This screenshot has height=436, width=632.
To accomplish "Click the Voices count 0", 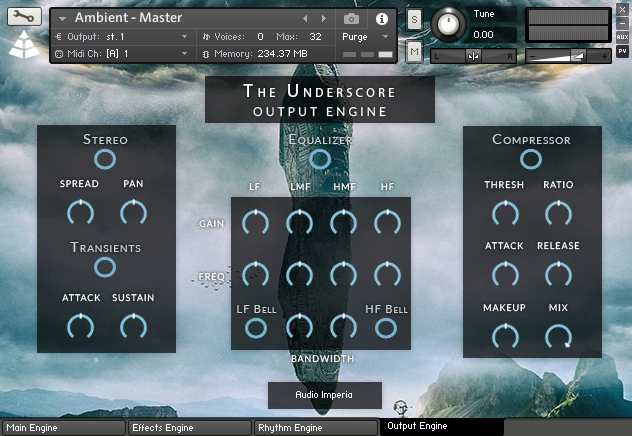I will click(x=260, y=37).
